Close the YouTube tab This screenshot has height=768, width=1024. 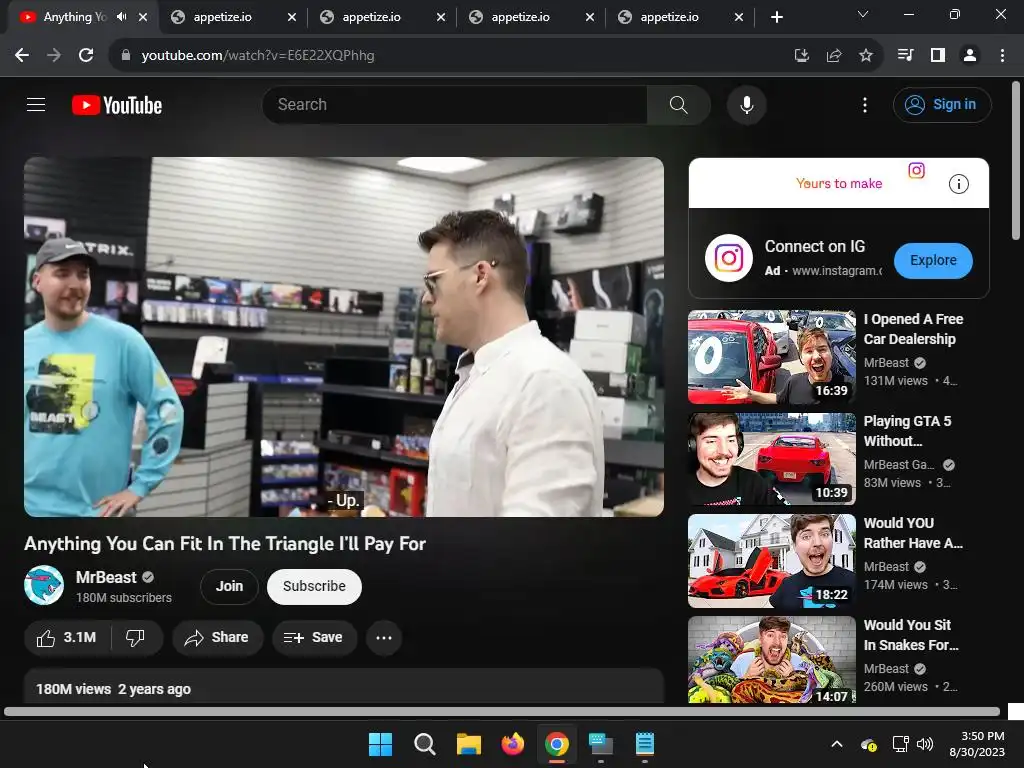[x=143, y=17]
